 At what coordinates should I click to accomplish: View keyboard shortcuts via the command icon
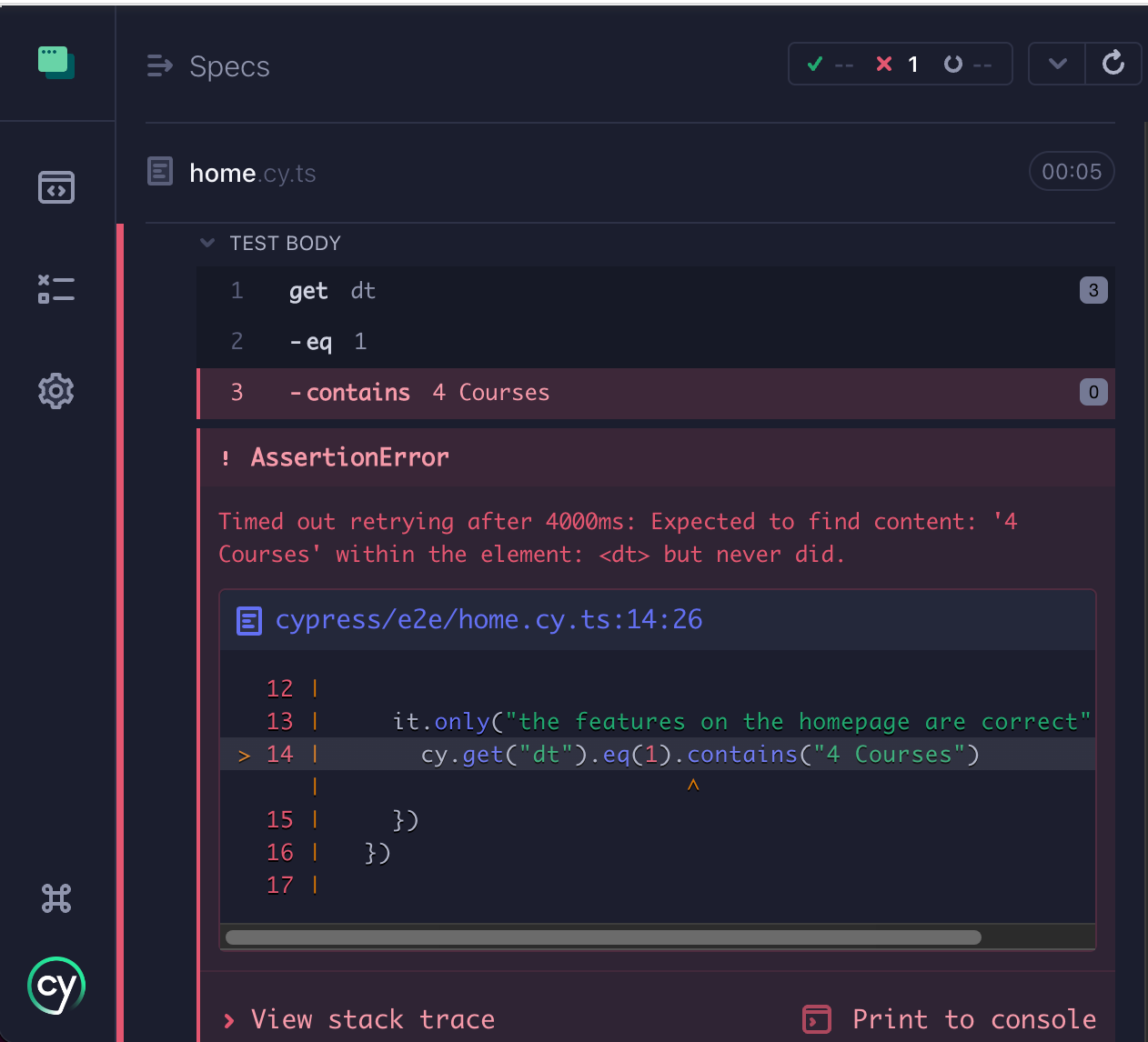tap(56, 898)
